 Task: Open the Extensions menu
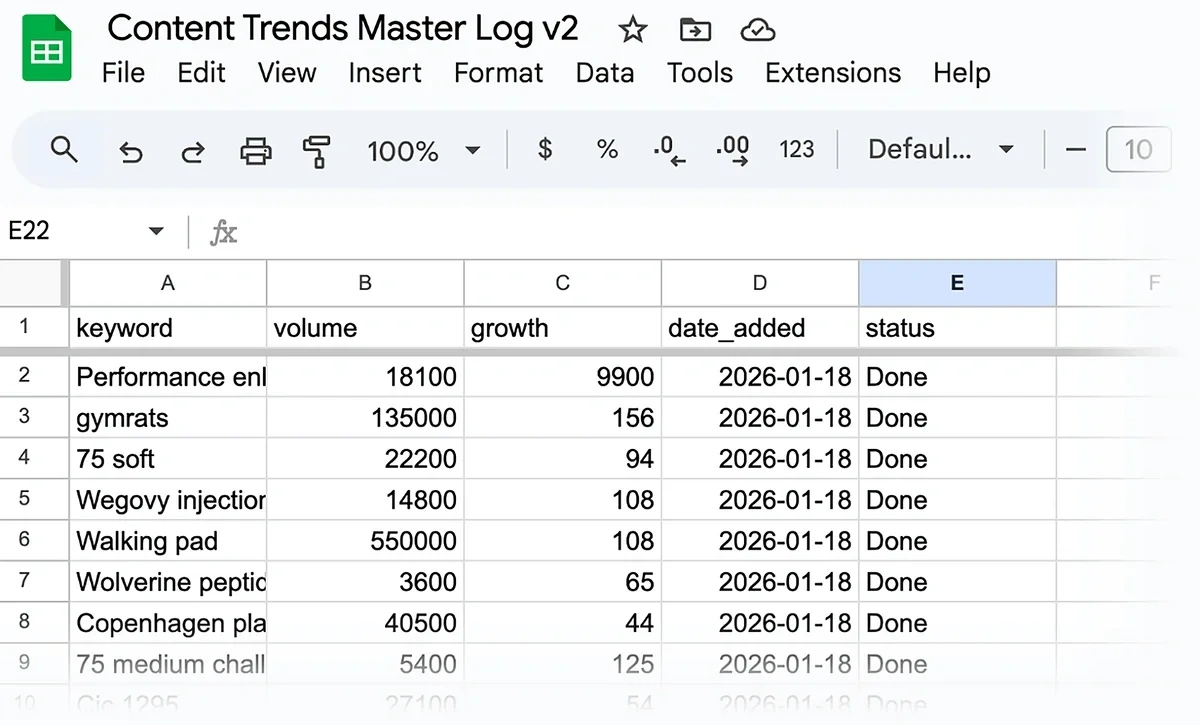[832, 72]
